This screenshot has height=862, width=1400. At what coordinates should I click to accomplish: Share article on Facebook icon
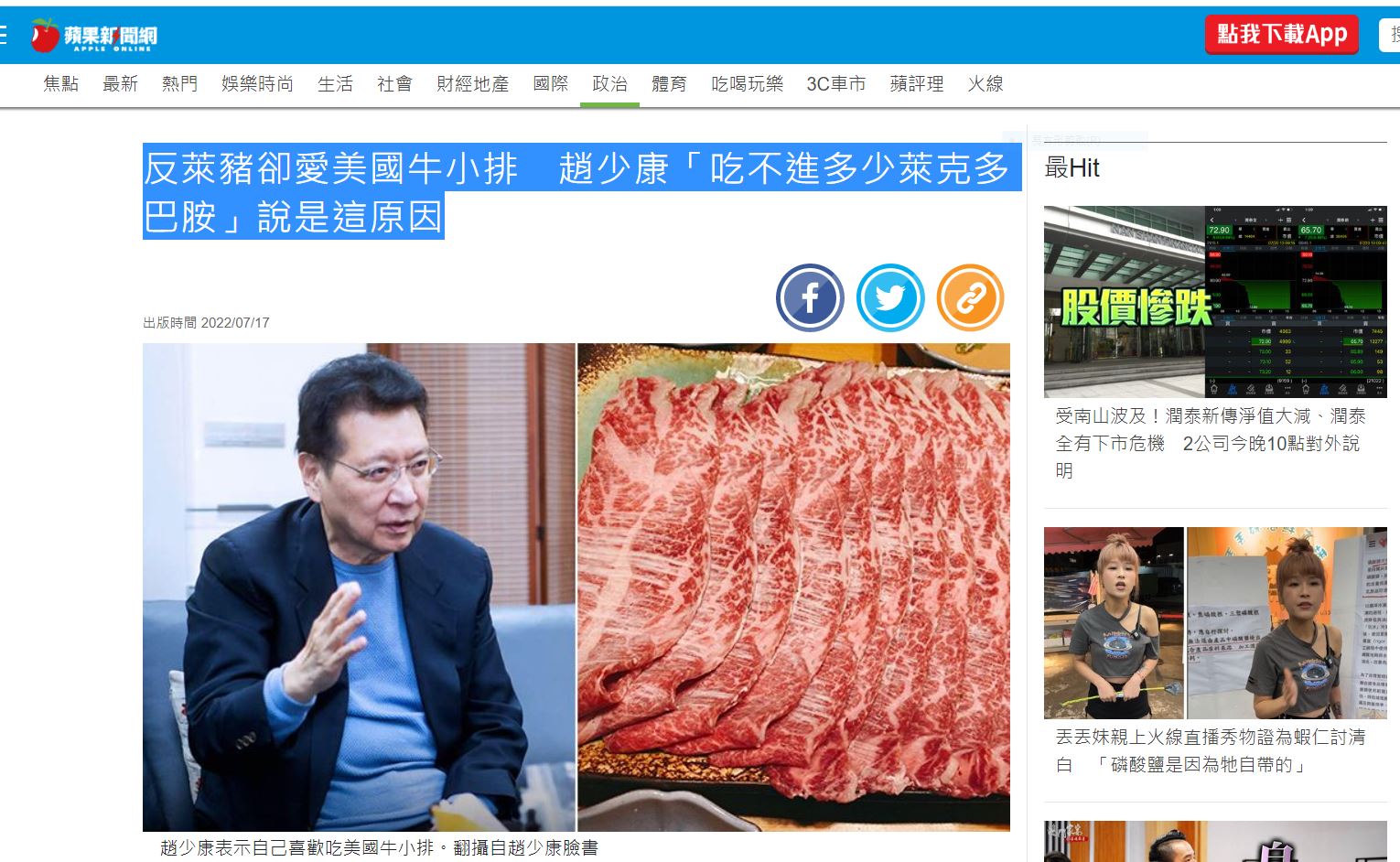click(x=810, y=297)
